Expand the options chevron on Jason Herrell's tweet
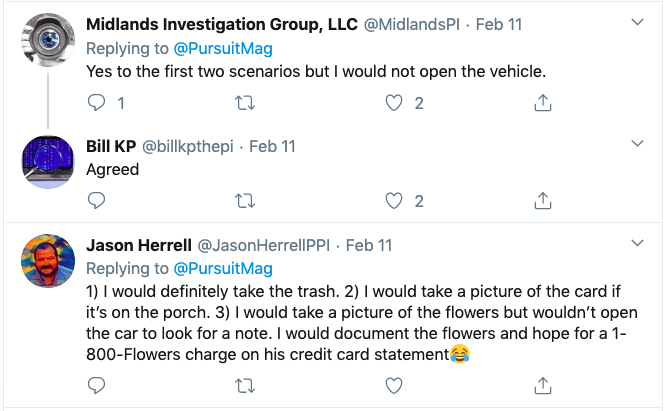 639,244
